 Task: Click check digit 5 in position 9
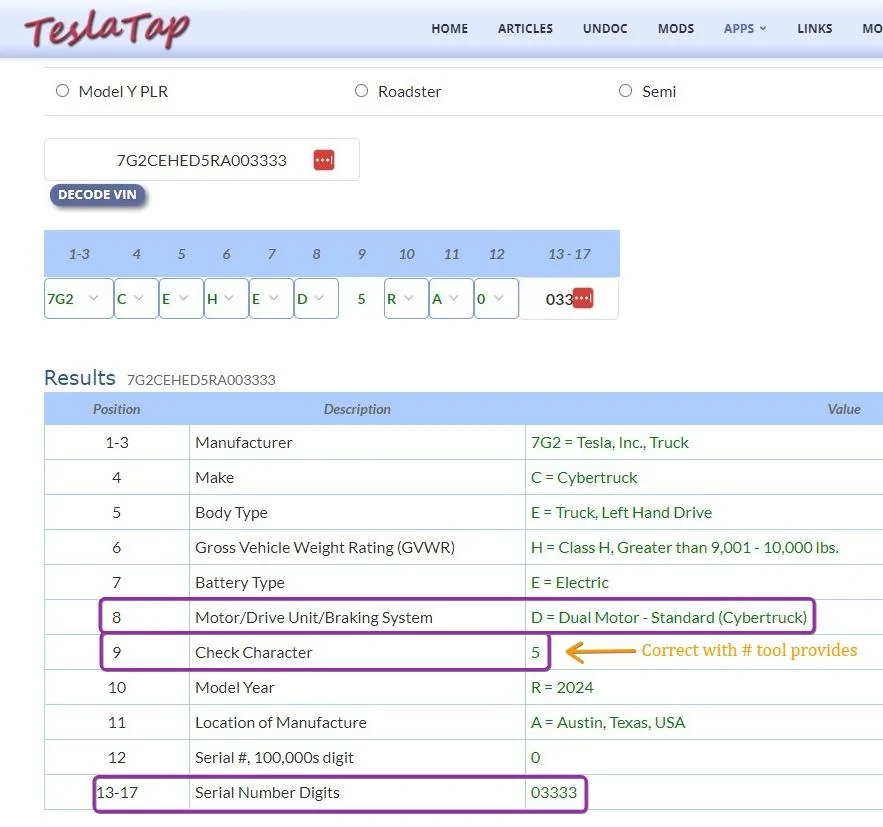tap(362, 299)
